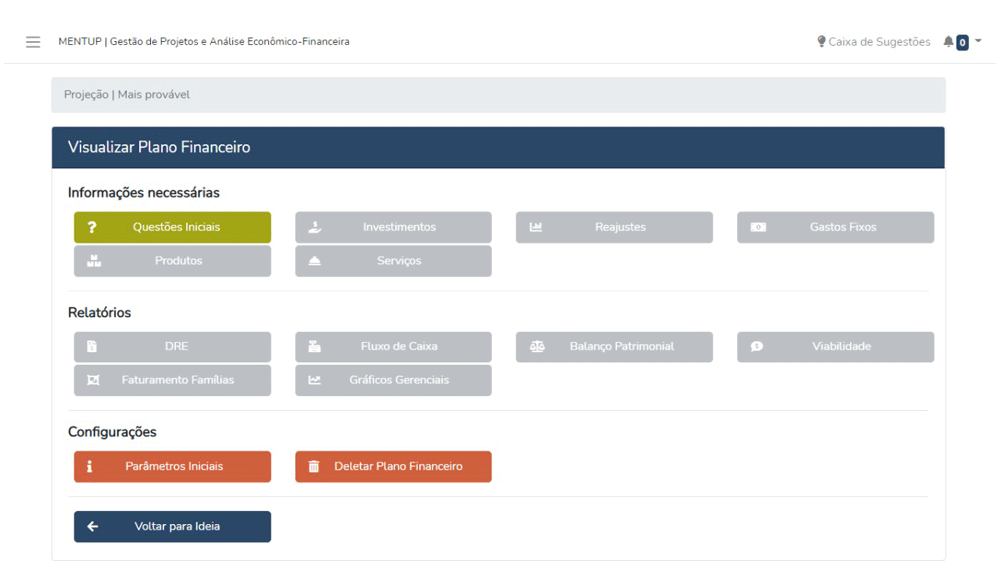Click the Gastos Fixos money icon
The width and height of the screenshot is (1000, 587).
[x=758, y=227]
